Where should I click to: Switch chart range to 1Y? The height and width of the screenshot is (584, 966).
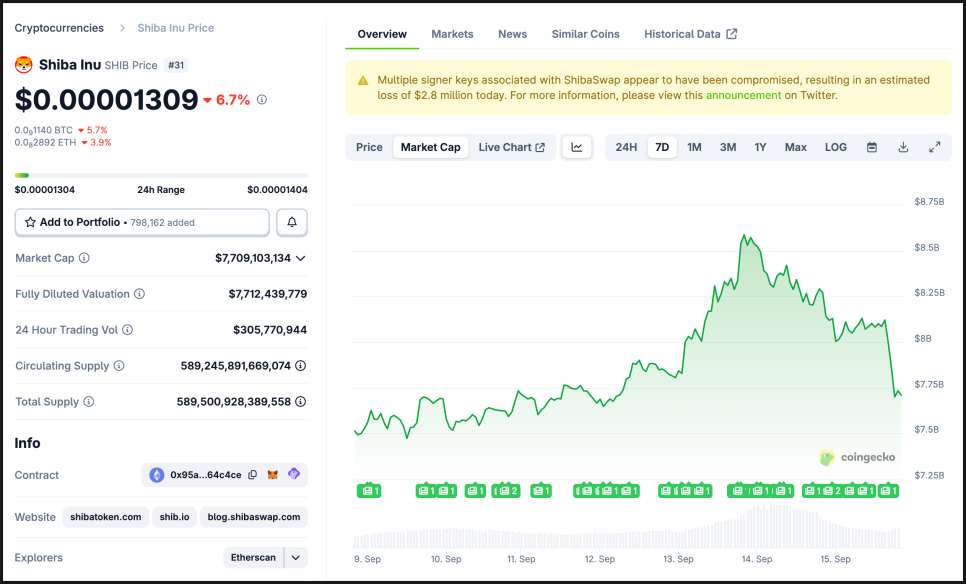(x=760, y=147)
